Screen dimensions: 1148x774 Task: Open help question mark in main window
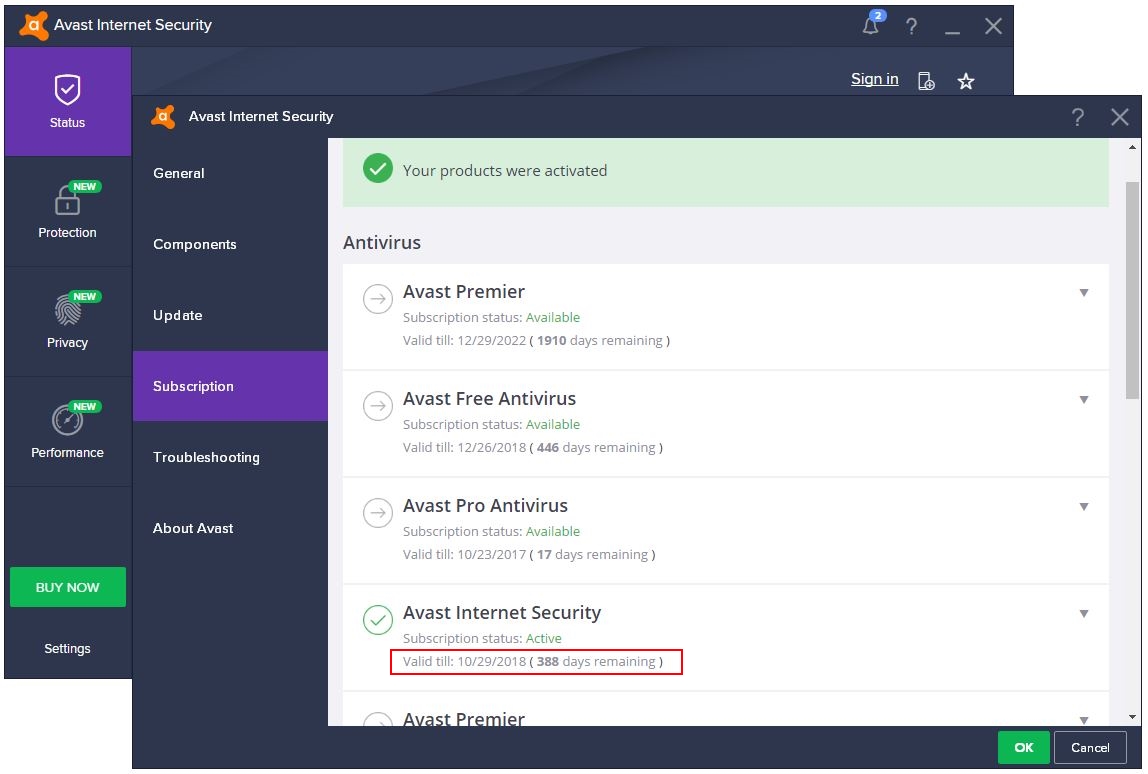click(x=911, y=26)
